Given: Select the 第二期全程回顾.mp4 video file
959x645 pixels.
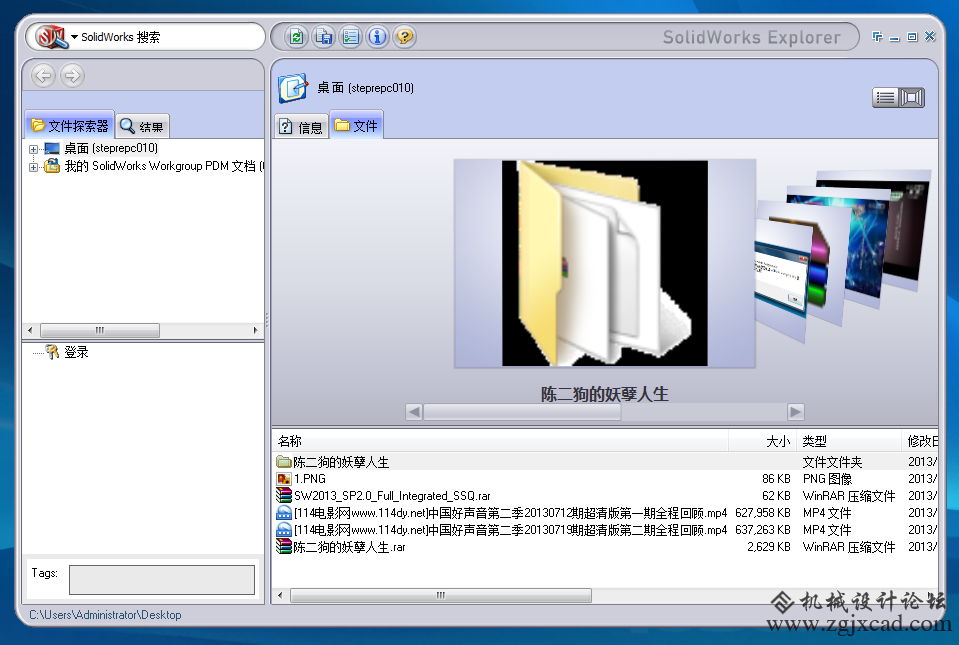Looking at the screenshot, I should click(605, 530).
